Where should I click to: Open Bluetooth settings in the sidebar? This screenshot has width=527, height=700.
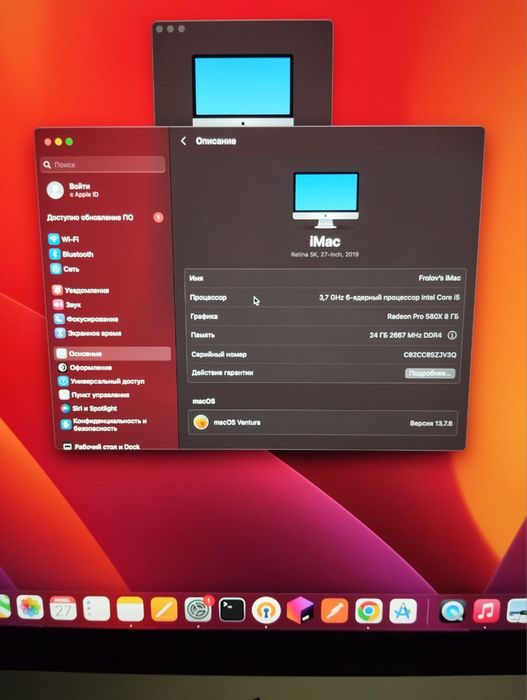pyautogui.click(x=71, y=254)
